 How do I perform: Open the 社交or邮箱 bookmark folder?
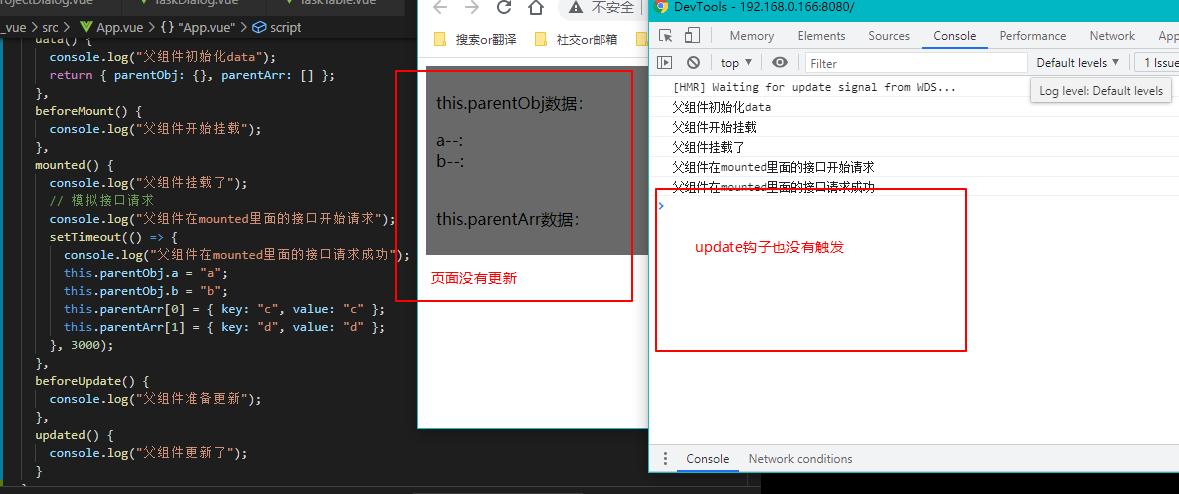pos(576,40)
